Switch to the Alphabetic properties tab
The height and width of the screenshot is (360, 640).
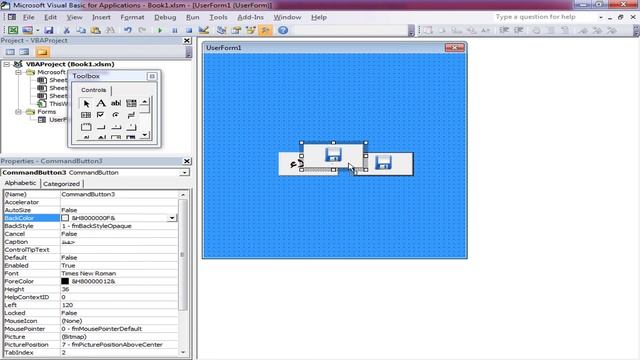coord(20,183)
